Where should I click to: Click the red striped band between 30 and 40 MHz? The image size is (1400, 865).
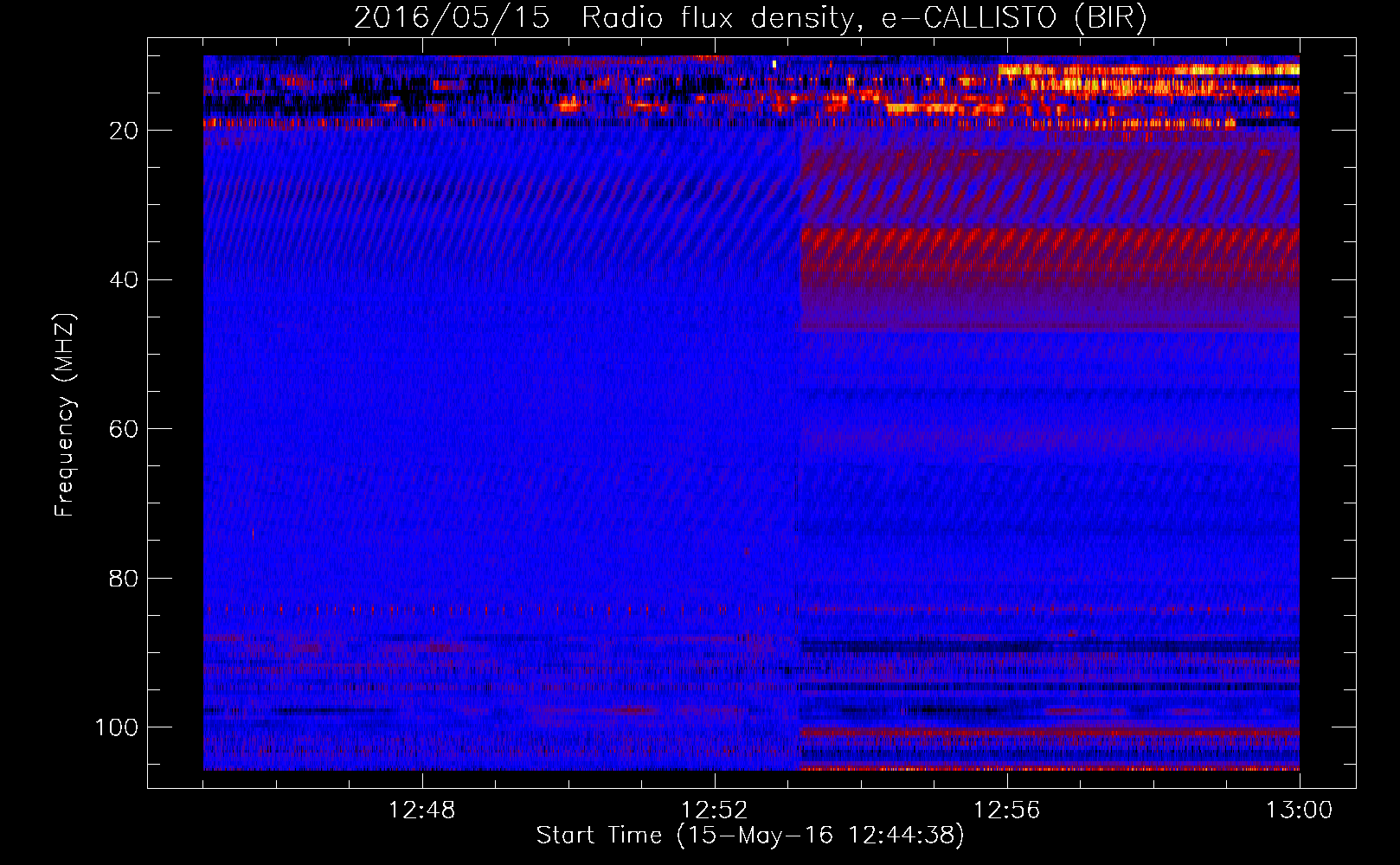[1050, 249]
